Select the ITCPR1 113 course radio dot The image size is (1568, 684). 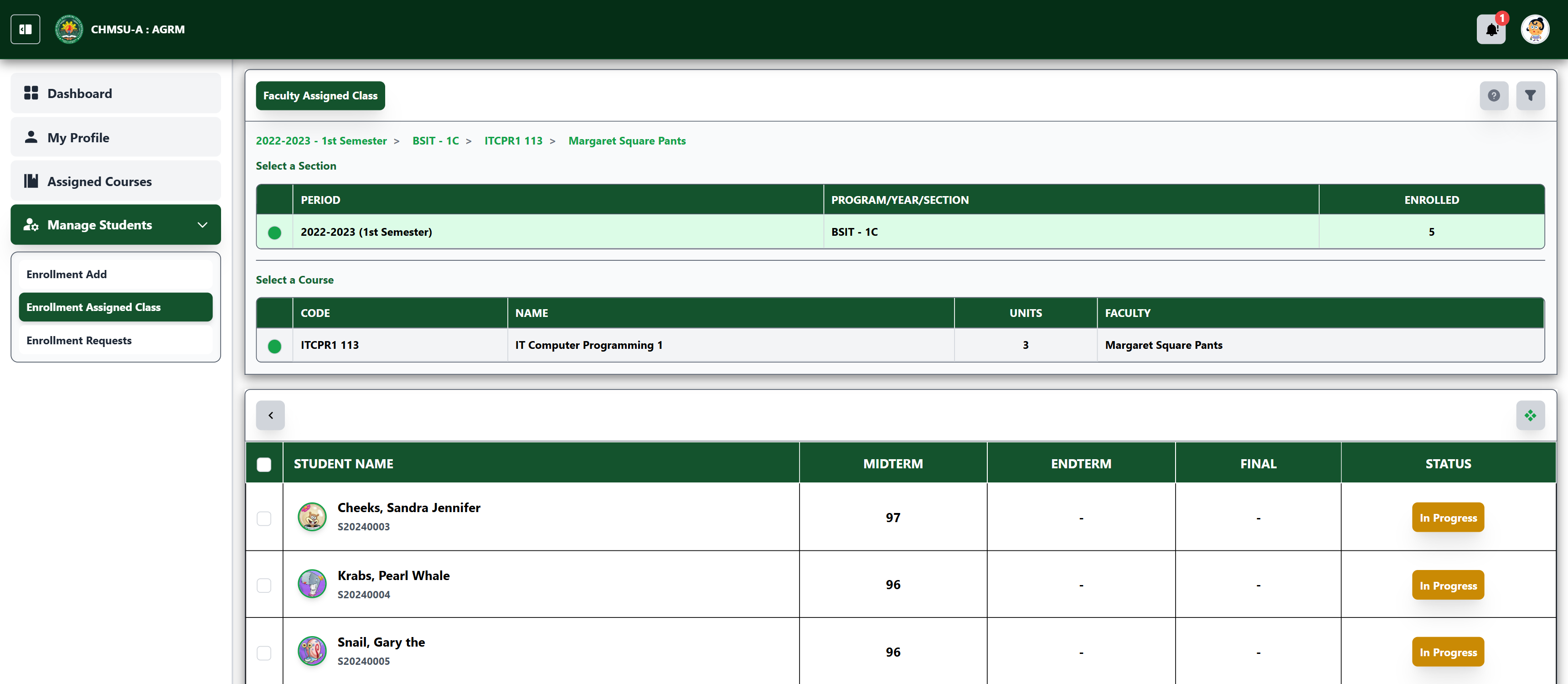pyautogui.click(x=274, y=347)
